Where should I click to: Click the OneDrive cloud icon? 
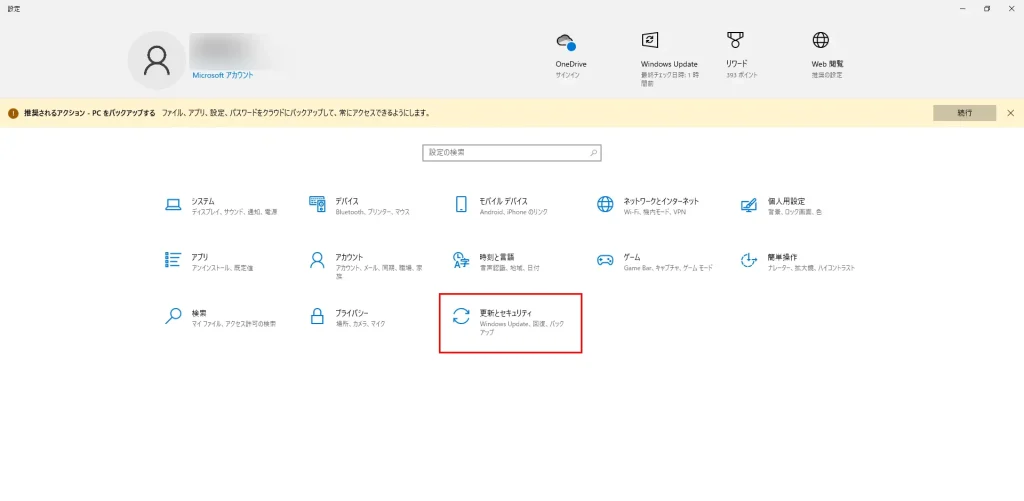(x=566, y=42)
